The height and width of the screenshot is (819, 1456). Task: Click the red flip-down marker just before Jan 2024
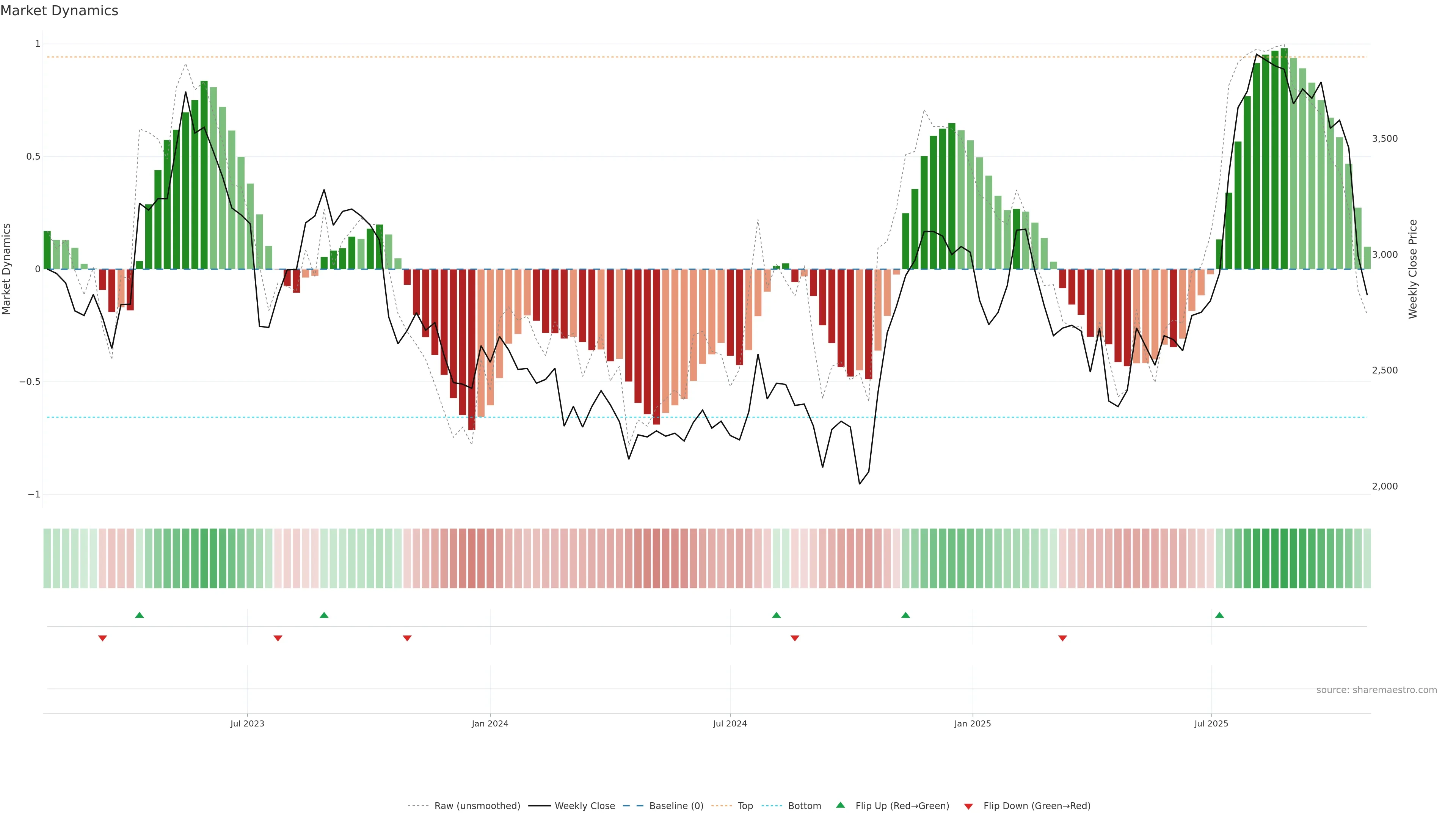click(407, 638)
